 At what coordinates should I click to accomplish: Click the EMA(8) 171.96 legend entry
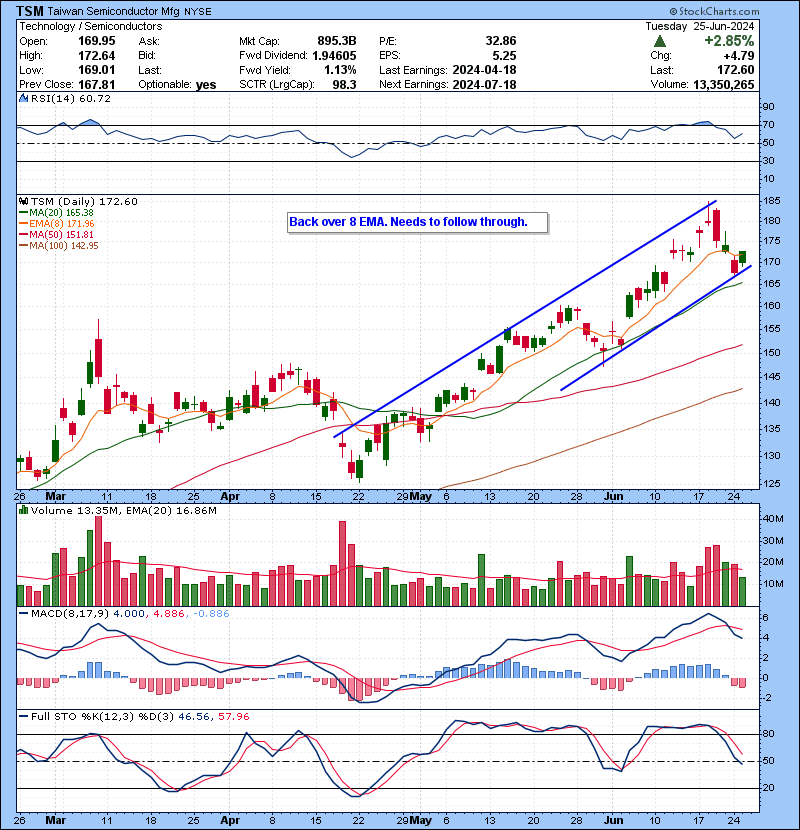61,224
